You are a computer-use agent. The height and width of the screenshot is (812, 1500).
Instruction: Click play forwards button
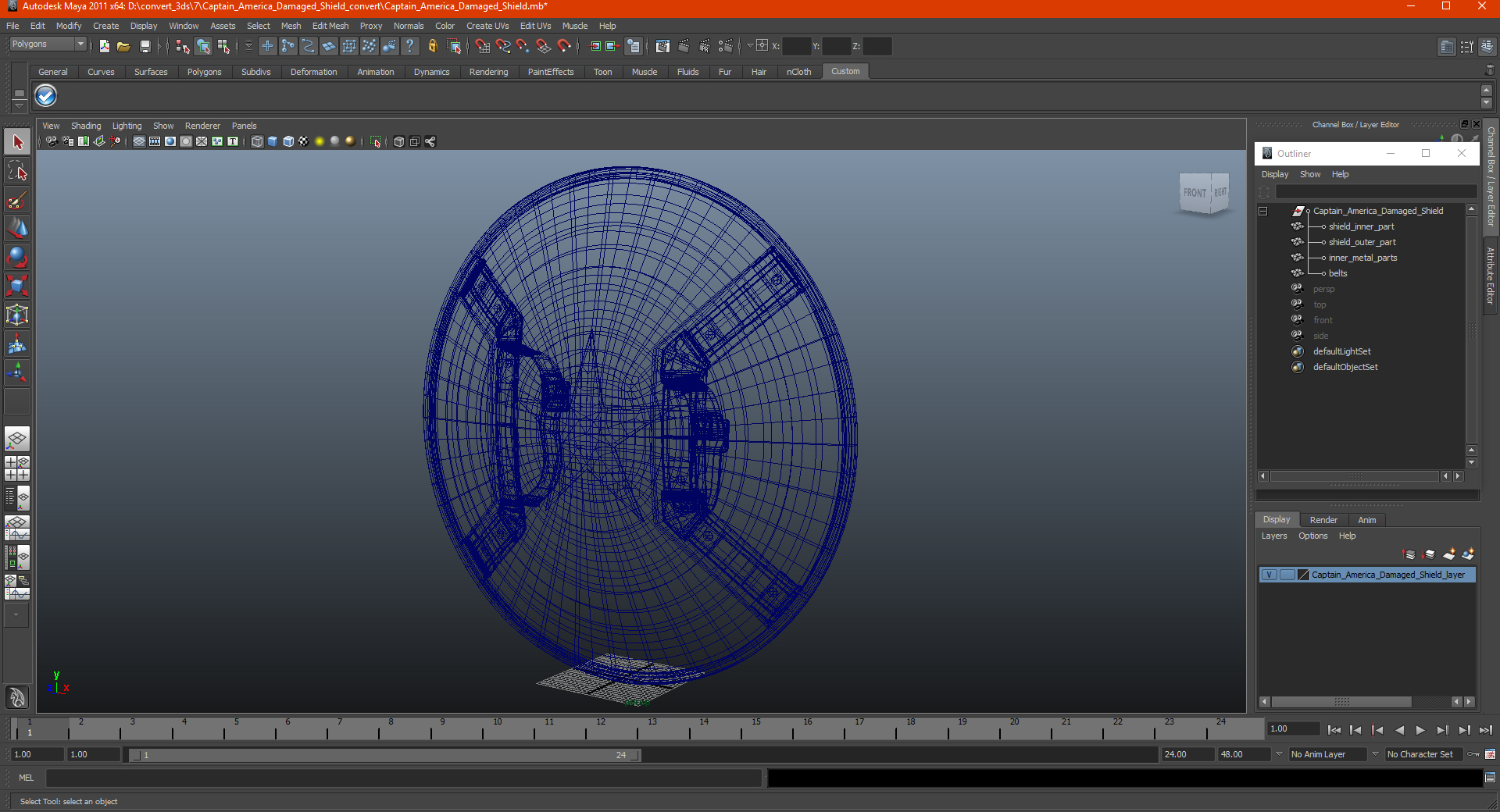pos(1420,730)
